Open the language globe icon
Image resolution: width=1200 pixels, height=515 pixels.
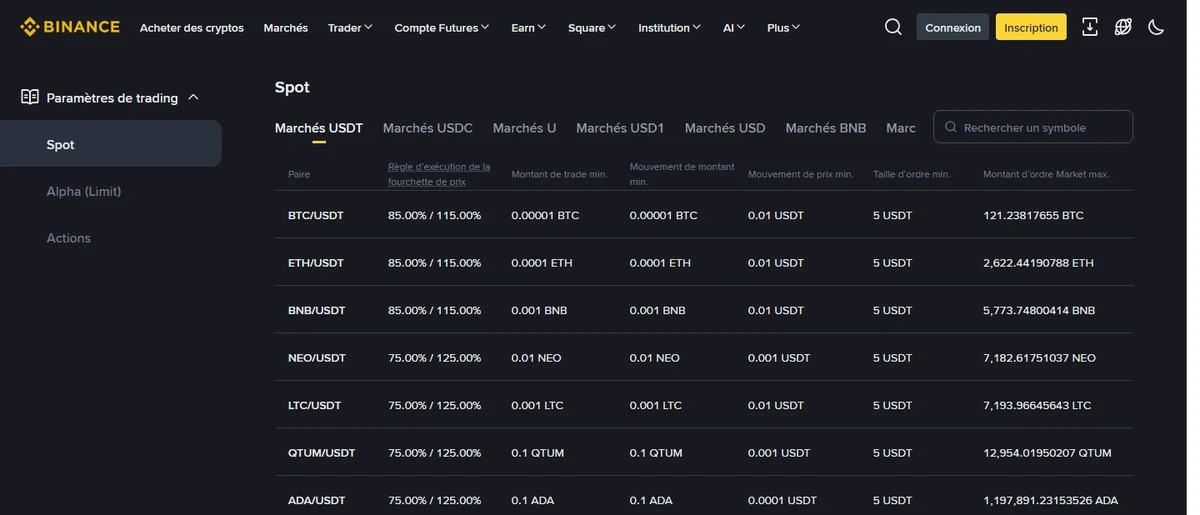pos(1123,27)
